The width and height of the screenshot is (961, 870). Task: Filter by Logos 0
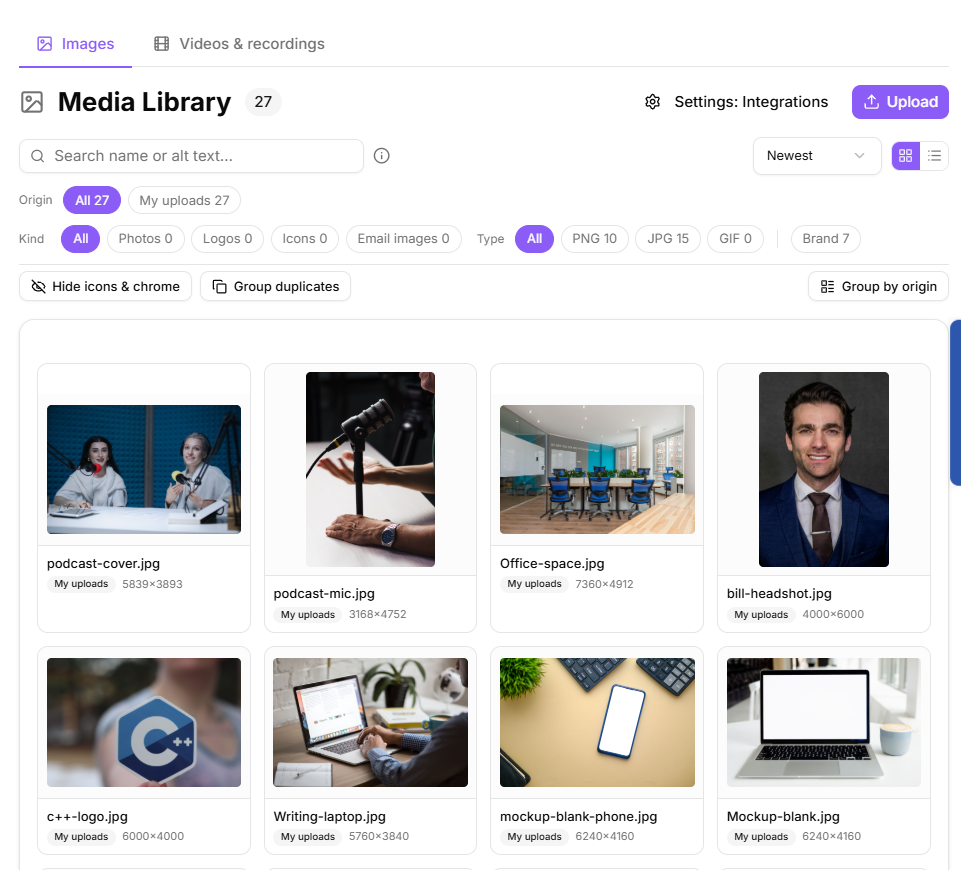(227, 239)
